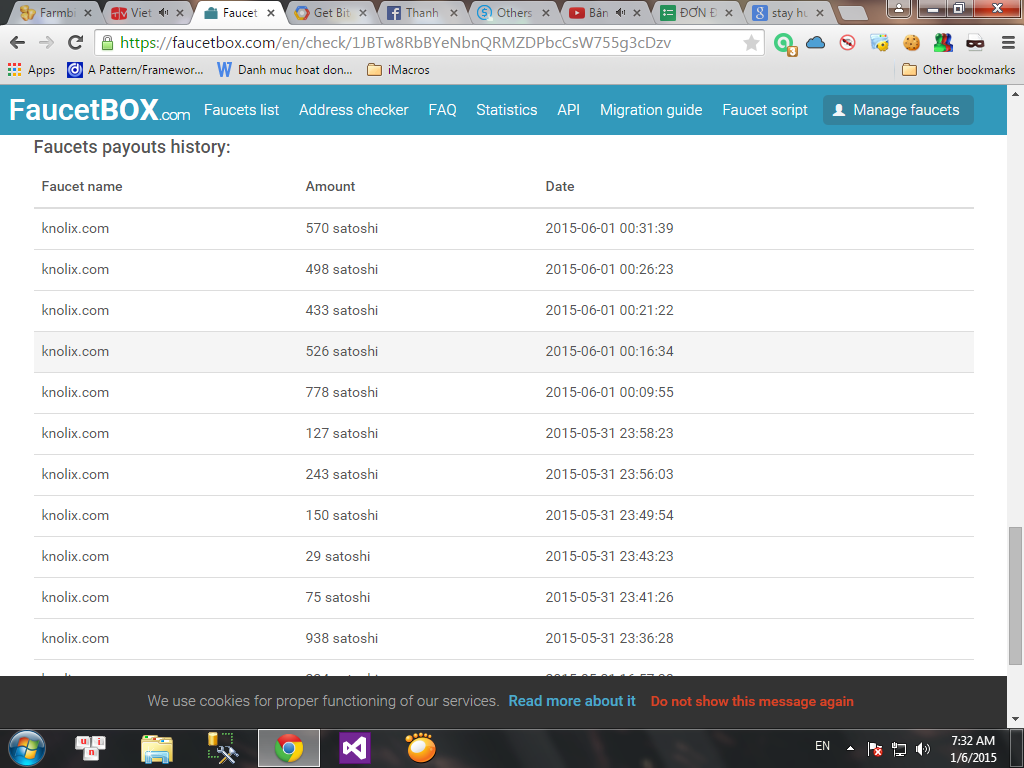Image resolution: width=1024 pixels, height=768 pixels.
Task: Click the Chrome user profile button
Action: point(899,8)
